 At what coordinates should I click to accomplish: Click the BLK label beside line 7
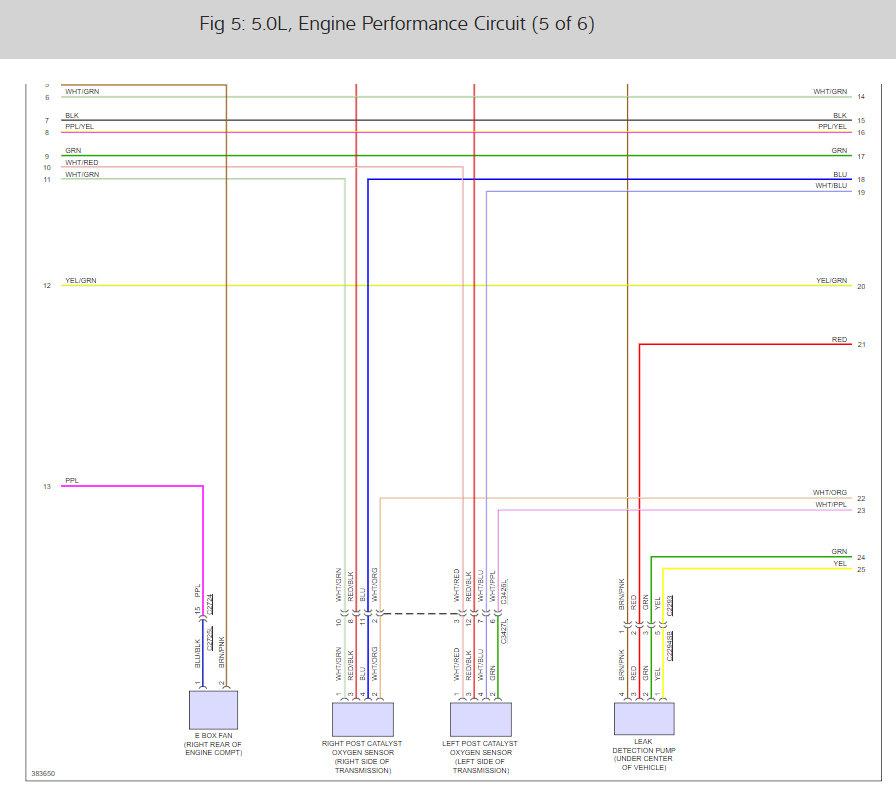72,115
